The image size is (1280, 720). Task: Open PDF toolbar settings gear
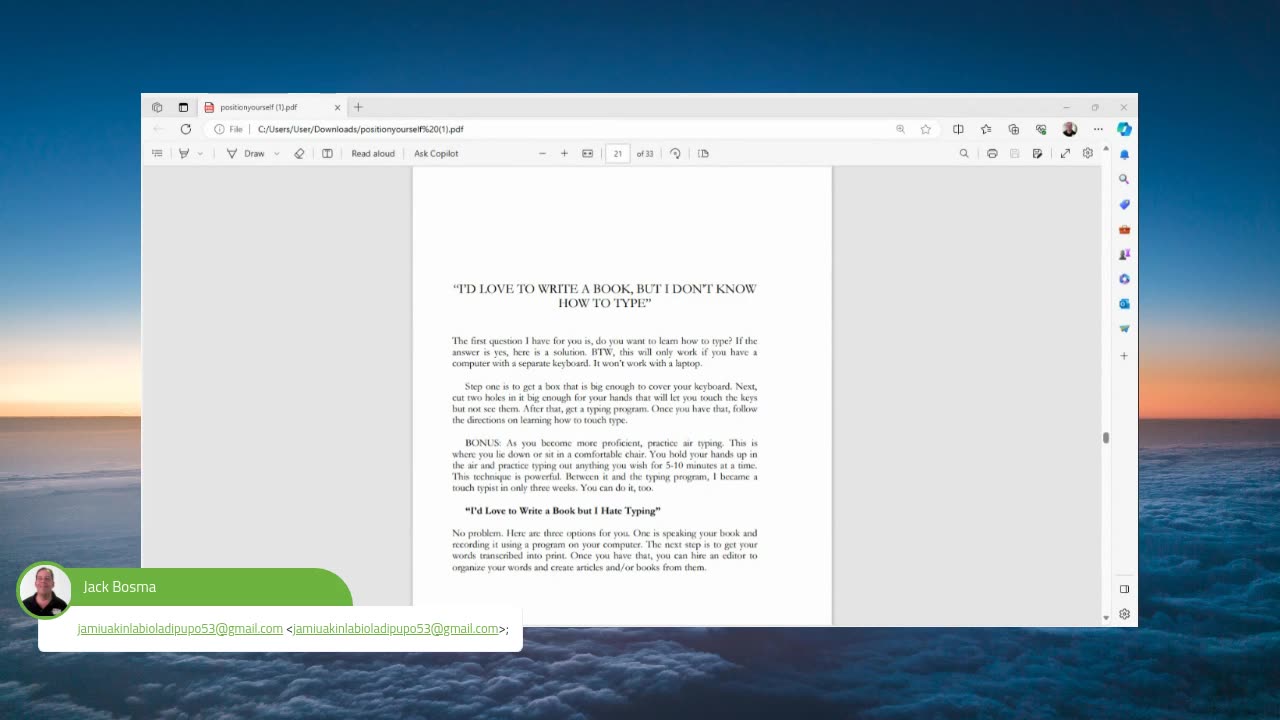click(x=1088, y=153)
